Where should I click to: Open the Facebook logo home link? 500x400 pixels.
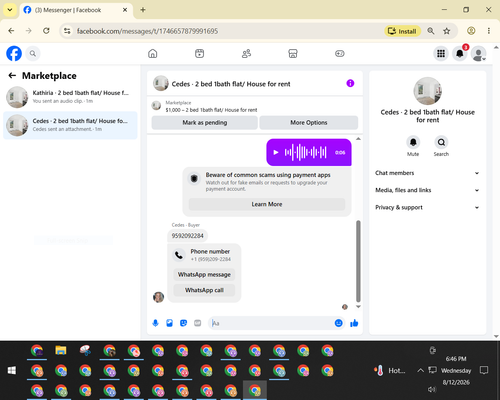[14, 53]
